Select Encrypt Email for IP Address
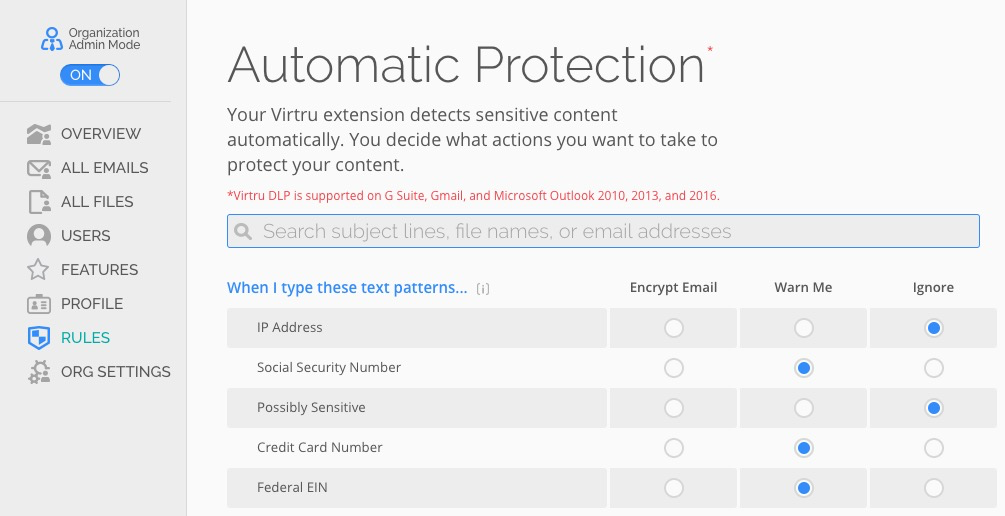 pos(674,328)
